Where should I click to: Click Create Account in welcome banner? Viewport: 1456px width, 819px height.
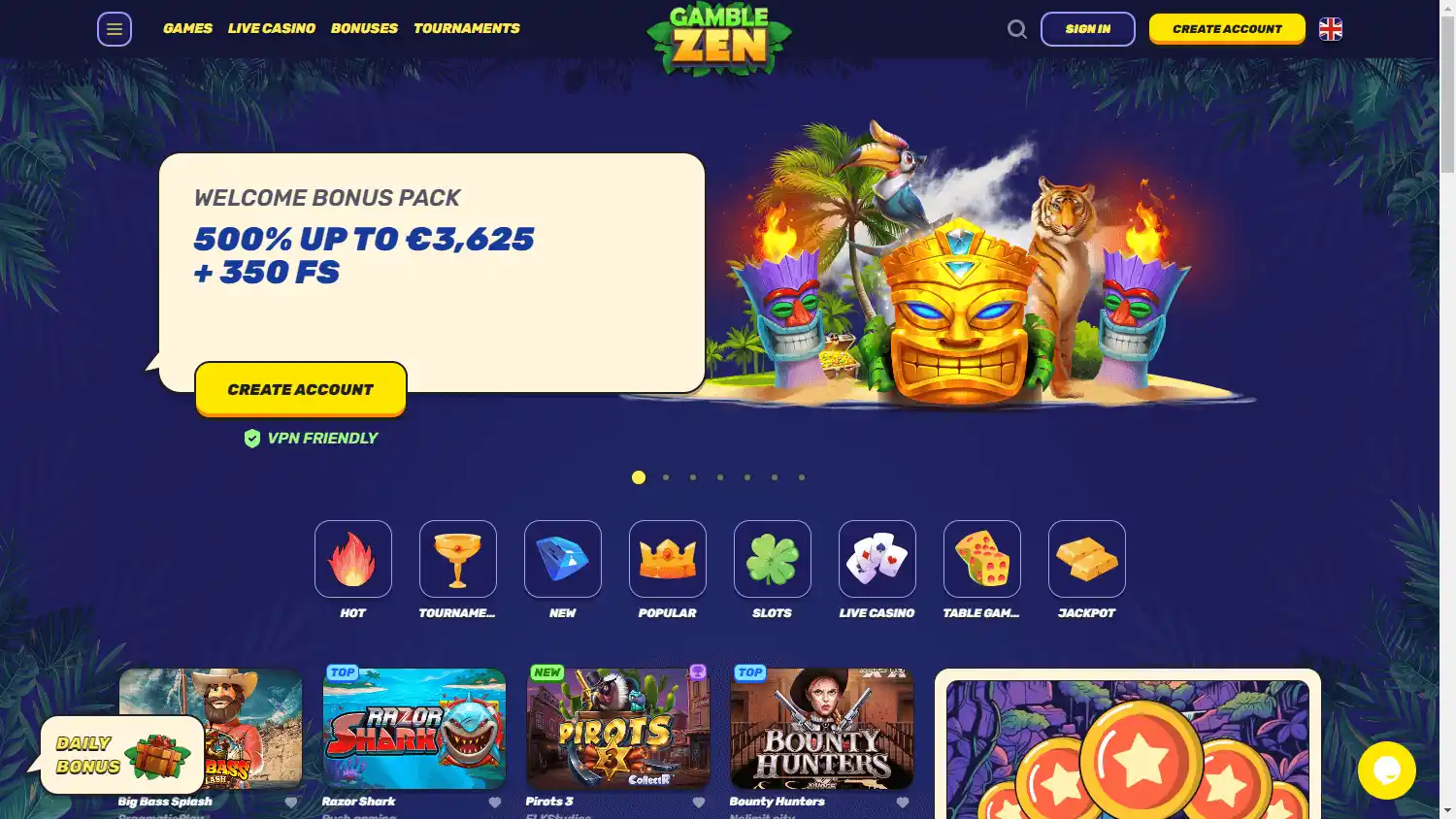301,389
